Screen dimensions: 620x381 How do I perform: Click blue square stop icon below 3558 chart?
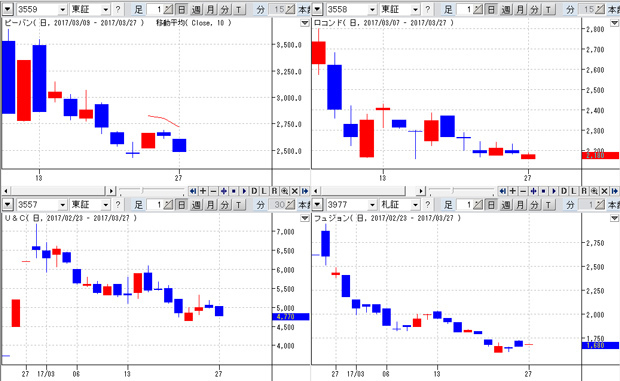point(543,191)
